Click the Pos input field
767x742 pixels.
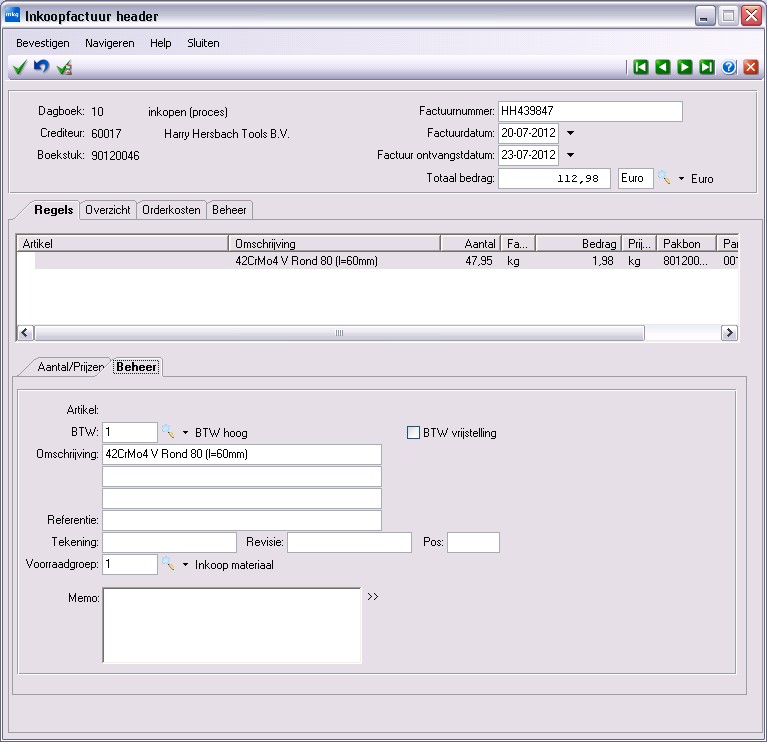[474, 542]
